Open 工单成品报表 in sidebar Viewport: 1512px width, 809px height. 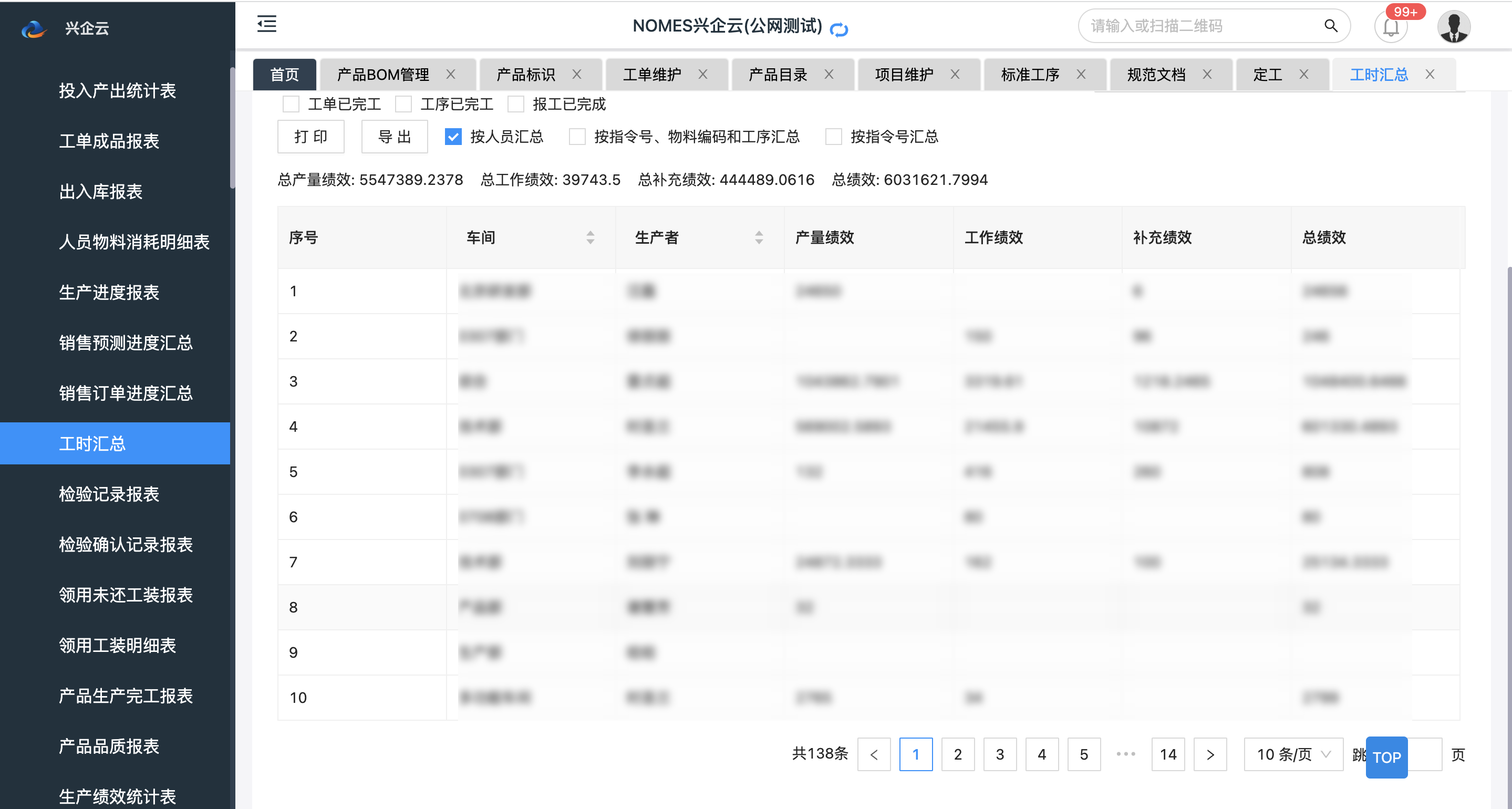(x=109, y=141)
